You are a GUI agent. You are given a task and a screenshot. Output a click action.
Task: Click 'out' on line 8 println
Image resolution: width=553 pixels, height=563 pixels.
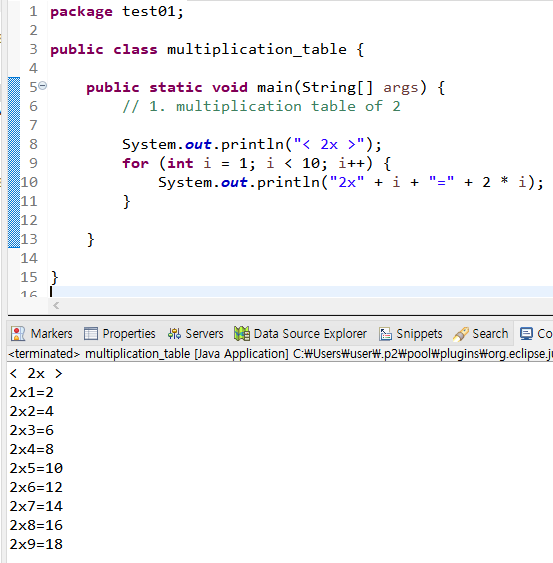[198, 144]
